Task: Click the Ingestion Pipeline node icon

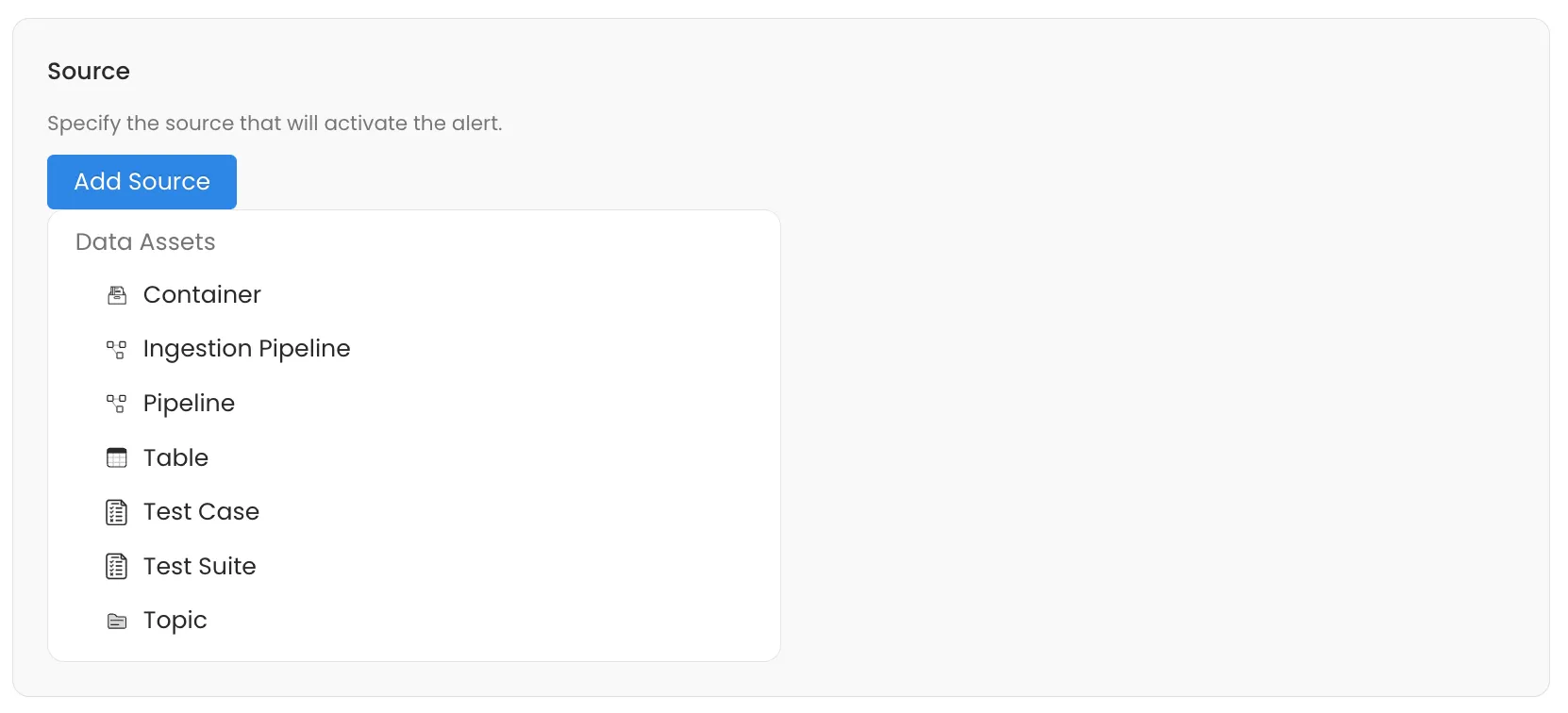Action: pos(117,349)
